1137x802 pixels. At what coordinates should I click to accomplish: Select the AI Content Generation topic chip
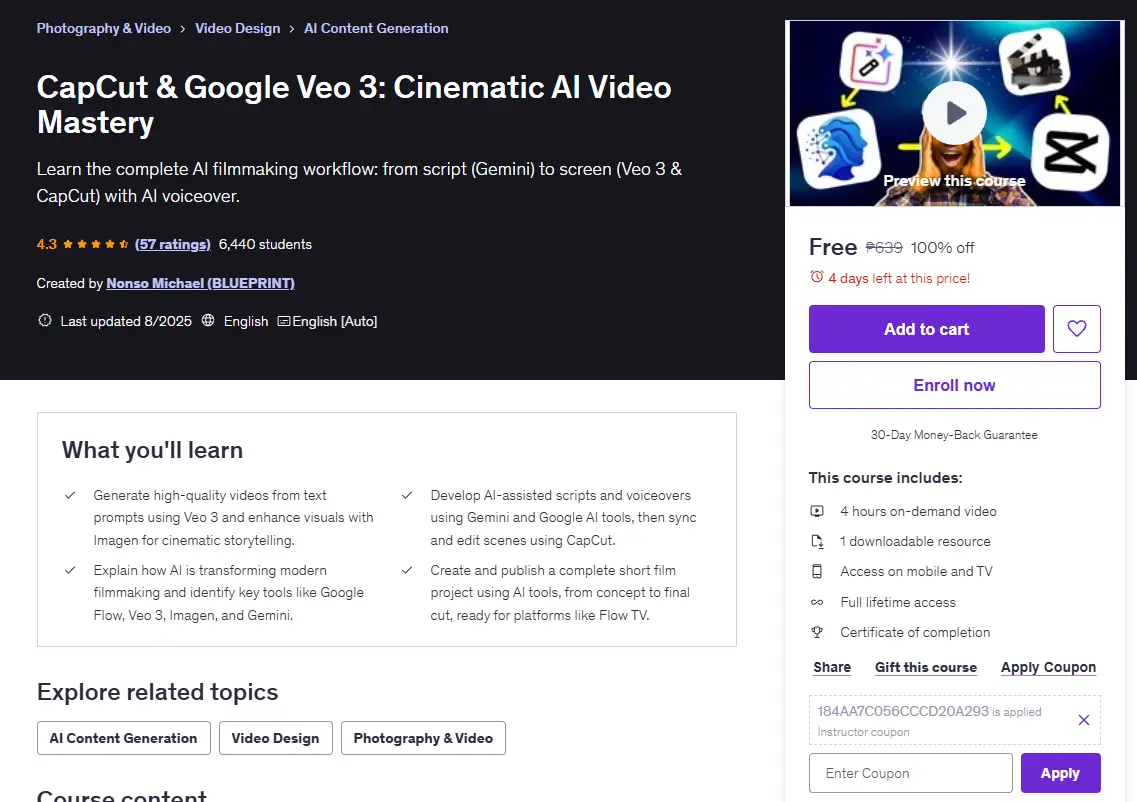point(123,738)
